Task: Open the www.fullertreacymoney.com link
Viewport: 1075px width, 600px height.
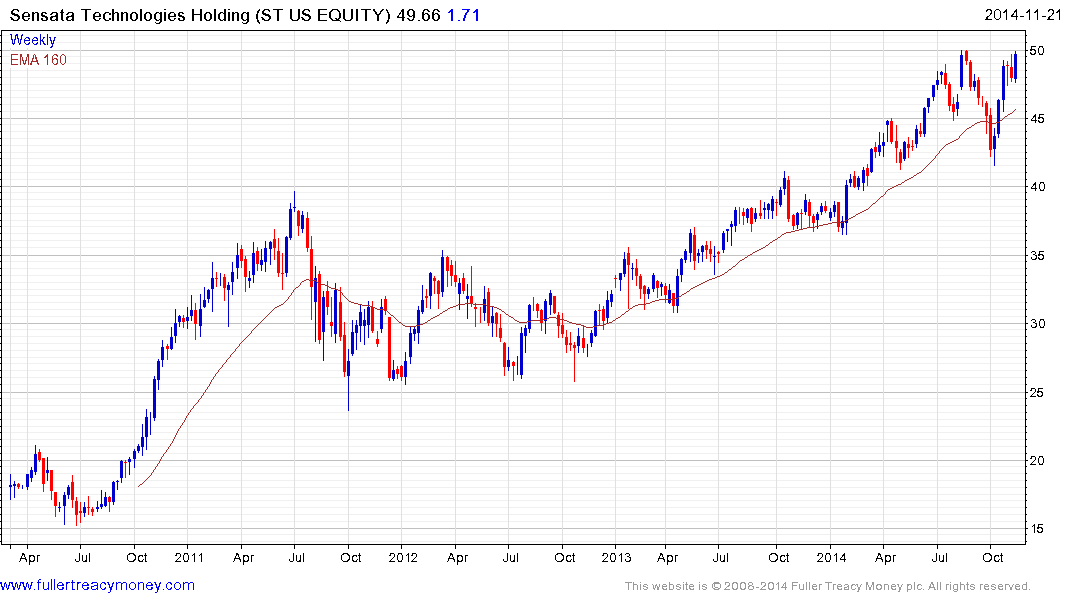Action: (97, 585)
